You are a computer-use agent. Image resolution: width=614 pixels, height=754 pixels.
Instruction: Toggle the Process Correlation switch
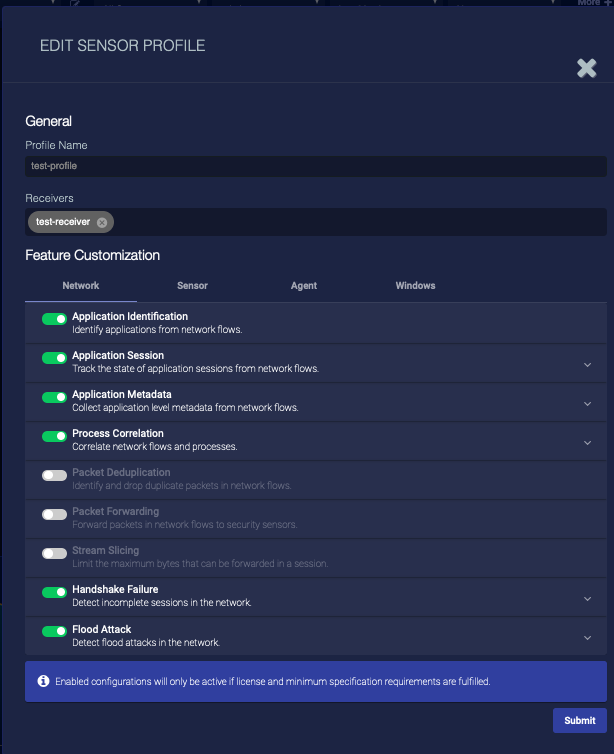54,436
